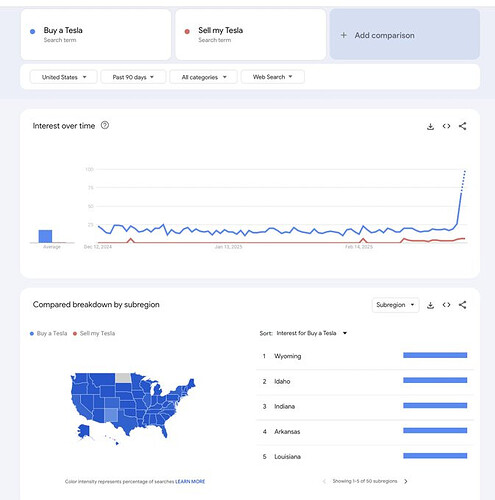Download the Interest over time chart data
Screen dimensions: 495x500
click(430, 126)
